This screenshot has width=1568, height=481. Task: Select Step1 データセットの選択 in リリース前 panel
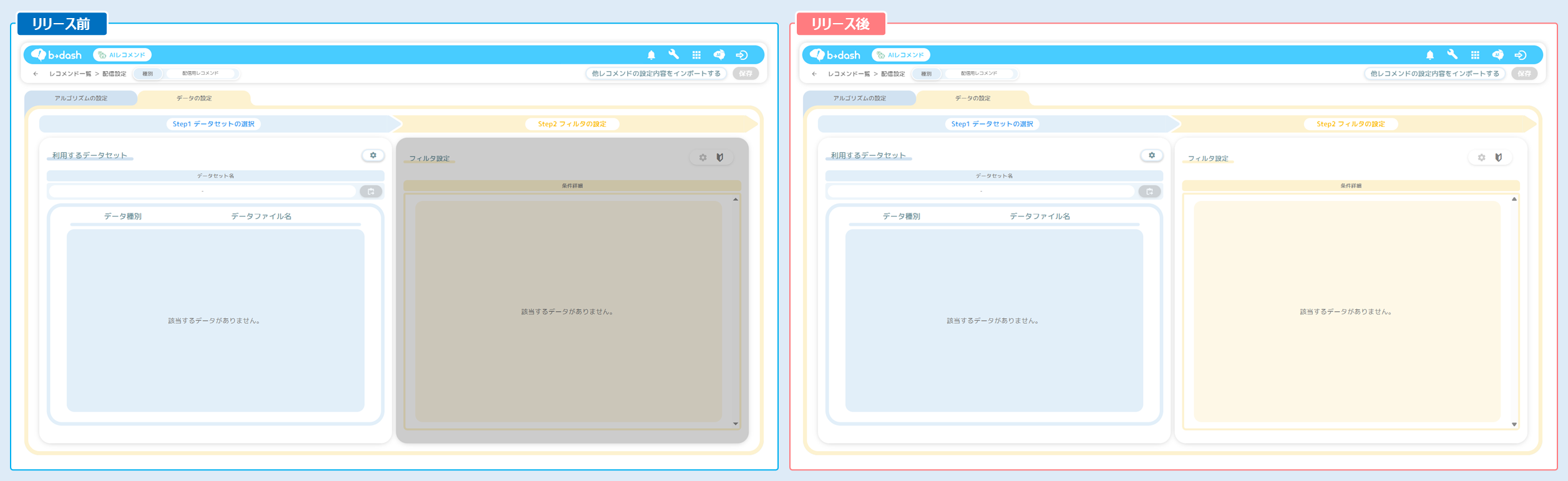coord(213,124)
